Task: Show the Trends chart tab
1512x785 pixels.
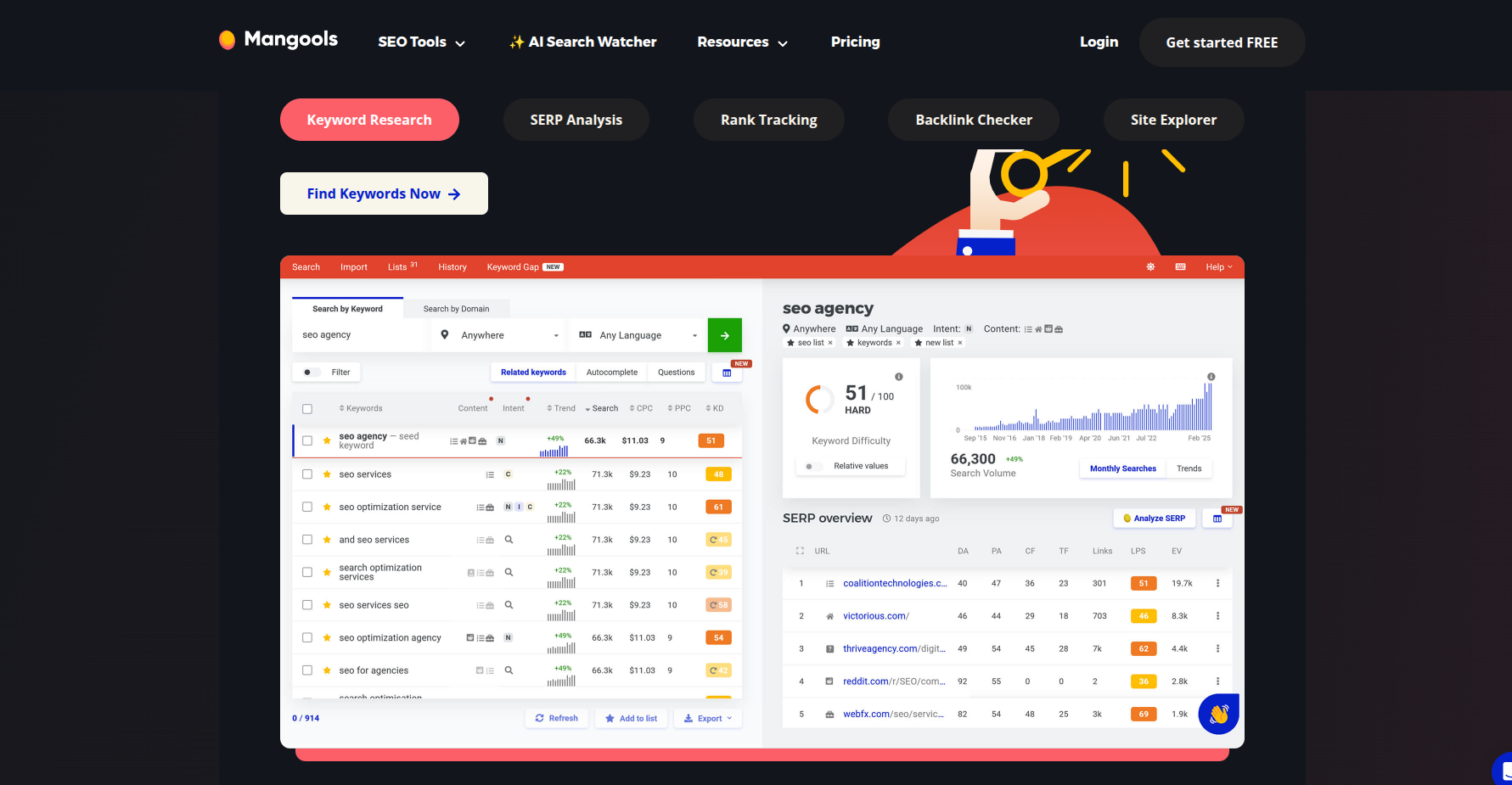Action: coord(1189,468)
